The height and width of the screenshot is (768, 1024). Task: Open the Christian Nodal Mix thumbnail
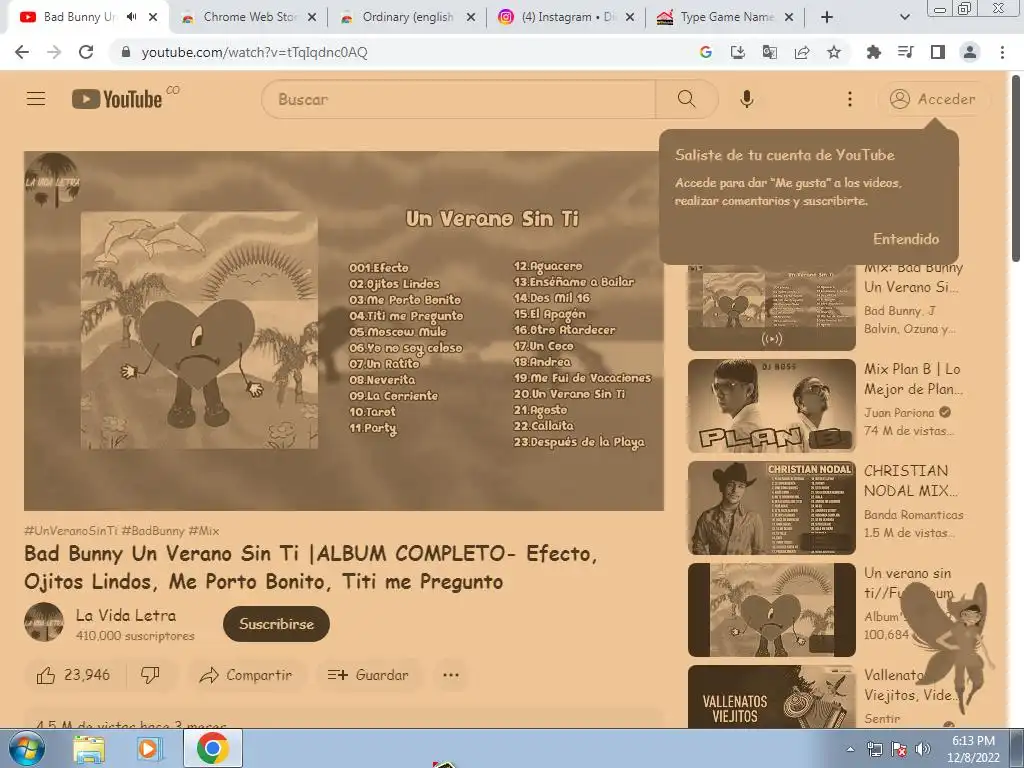point(771,507)
